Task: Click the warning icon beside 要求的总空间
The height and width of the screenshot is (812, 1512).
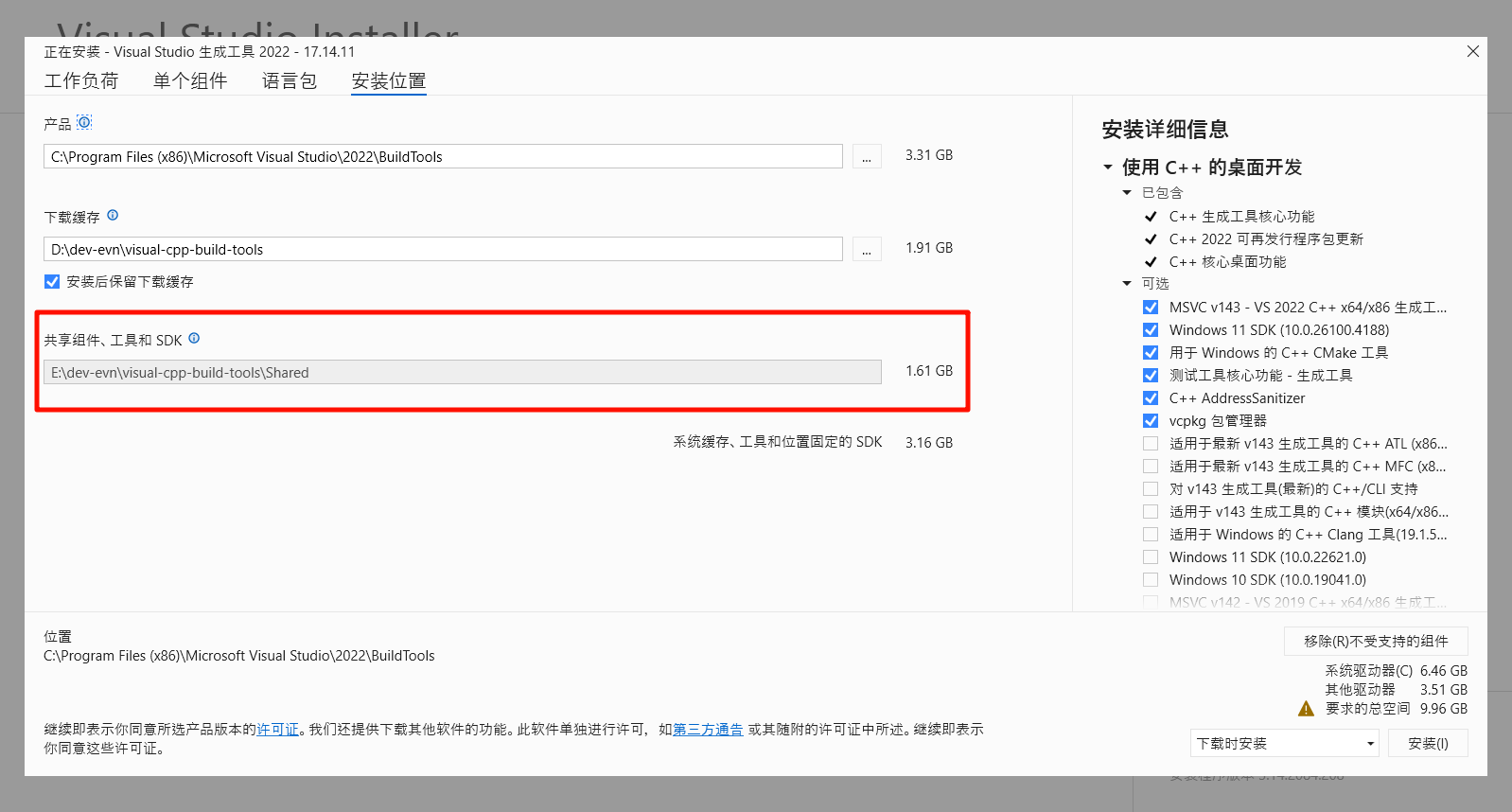Action: [1306, 708]
